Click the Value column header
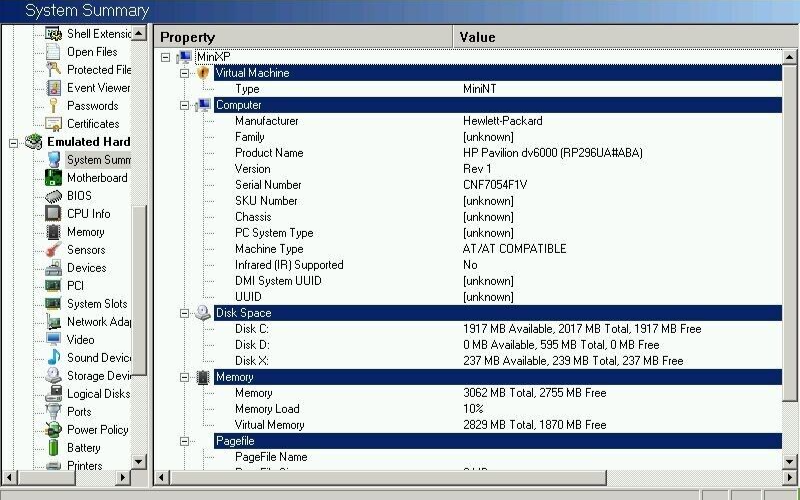The width and height of the screenshot is (800, 500). coord(626,37)
